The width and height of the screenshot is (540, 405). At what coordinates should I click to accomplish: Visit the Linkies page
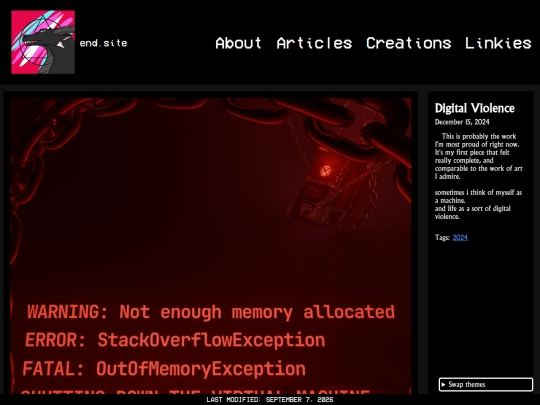[498, 43]
